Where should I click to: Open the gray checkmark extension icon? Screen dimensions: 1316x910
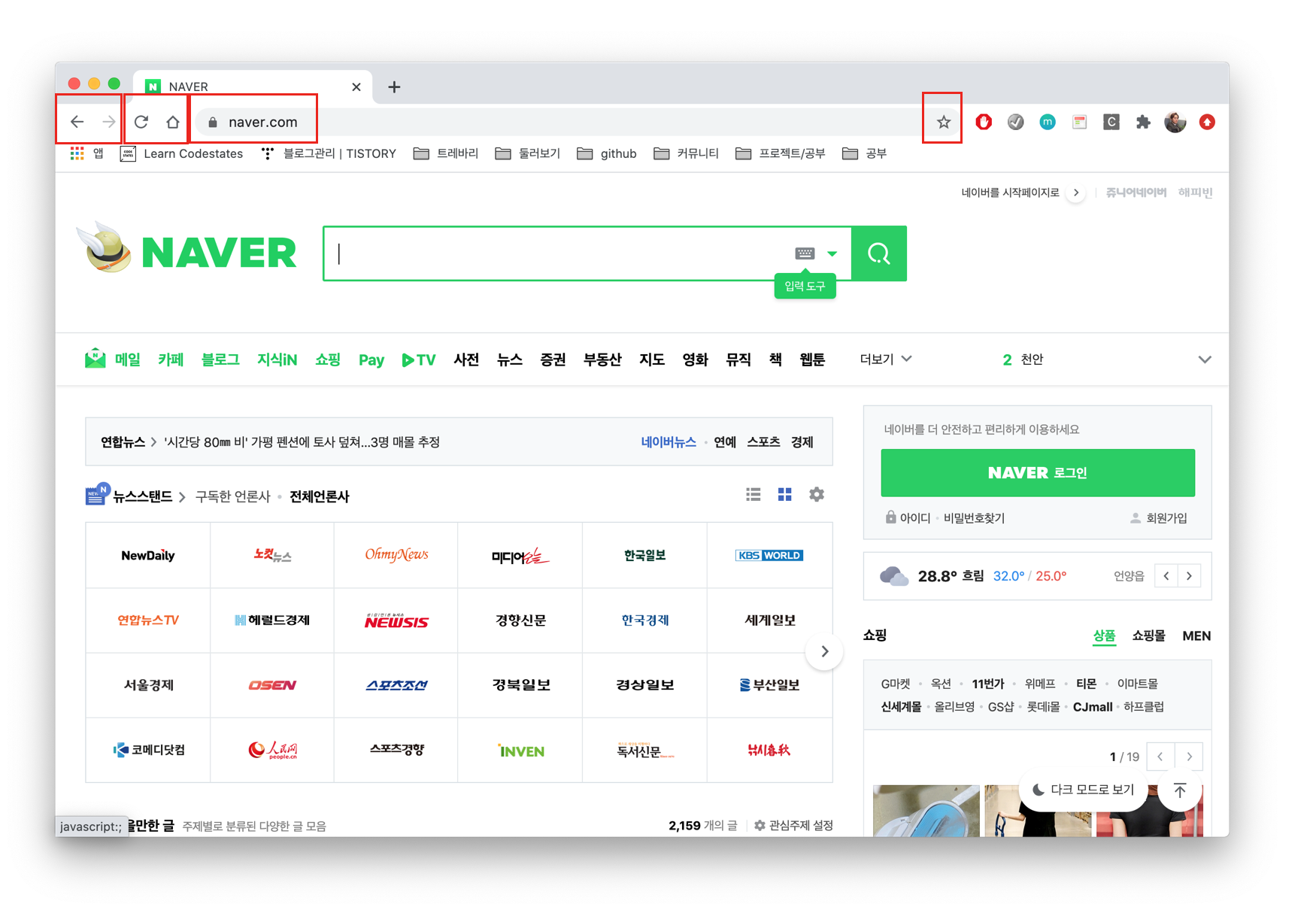[1015, 122]
